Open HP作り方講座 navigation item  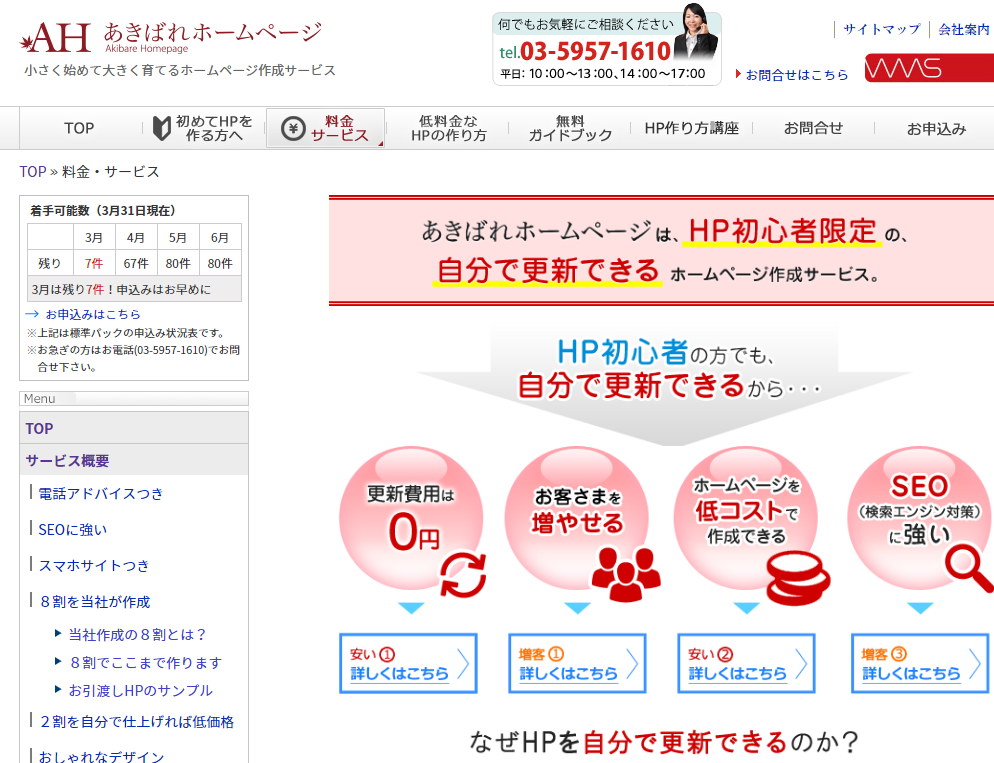[692, 129]
